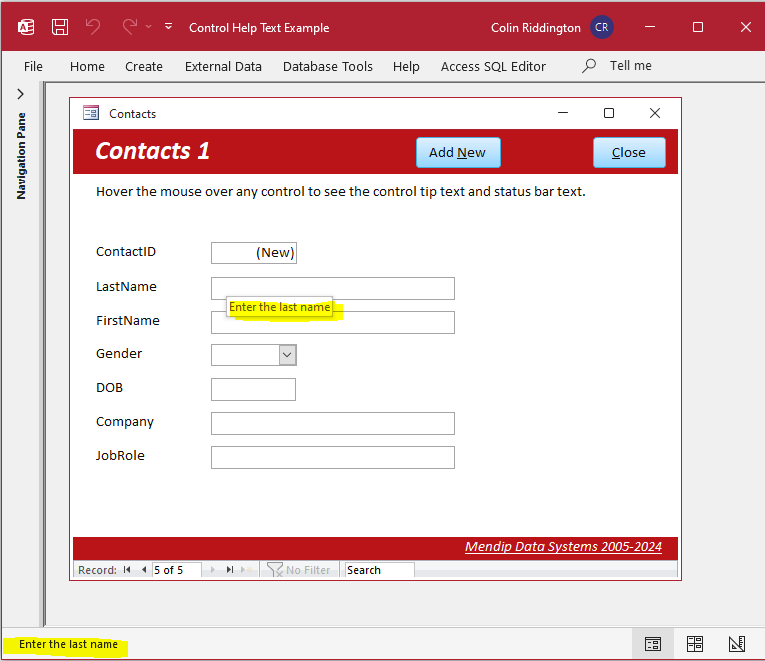Switch to the Create tab
The height and width of the screenshot is (661, 765).
tap(143, 66)
